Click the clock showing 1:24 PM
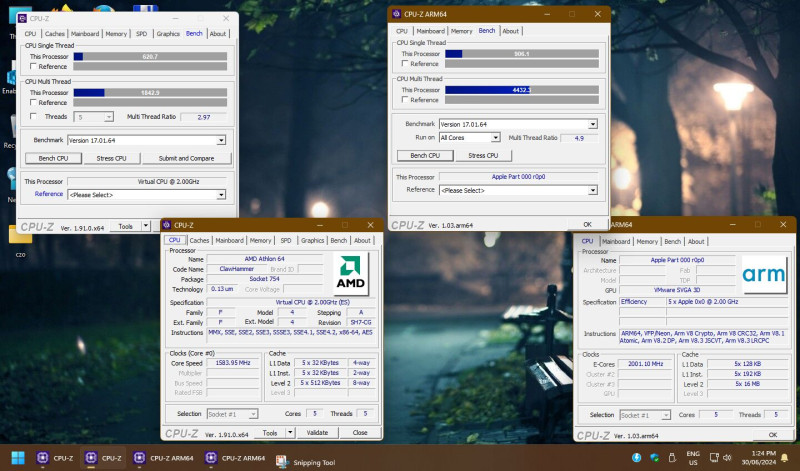This screenshot has height=471, width=800. click(x=763, y=453)
